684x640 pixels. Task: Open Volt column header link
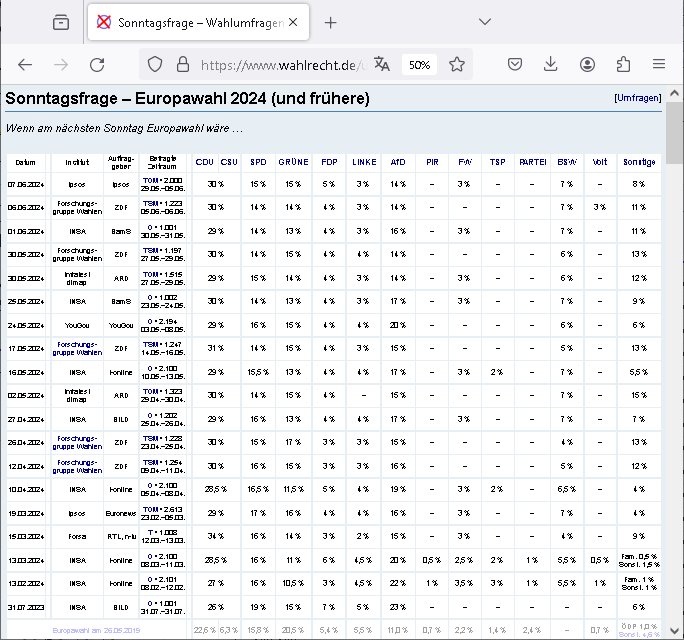coord(600,162)
